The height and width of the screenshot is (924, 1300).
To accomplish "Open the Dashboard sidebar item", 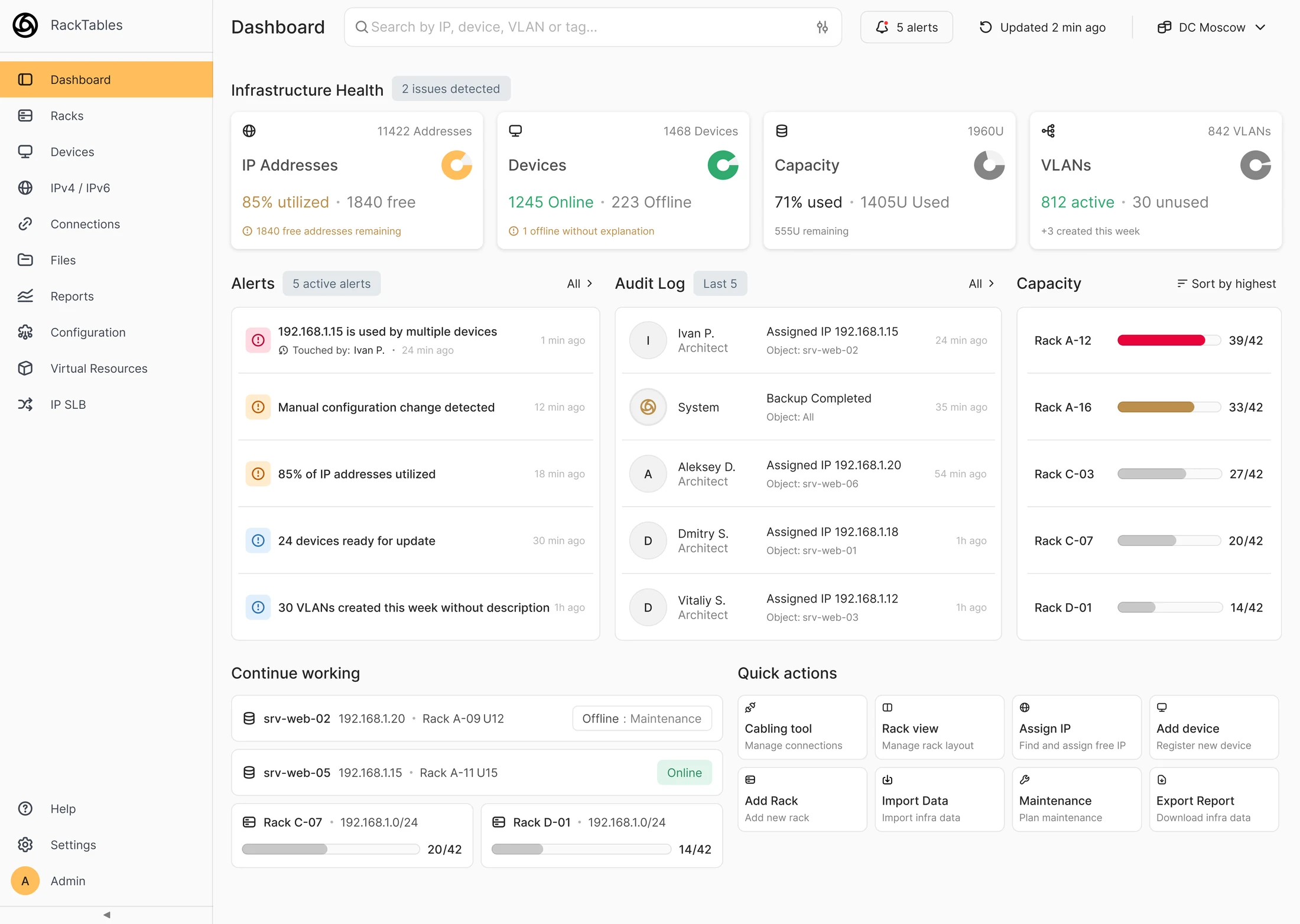I will tap(106, 79).
